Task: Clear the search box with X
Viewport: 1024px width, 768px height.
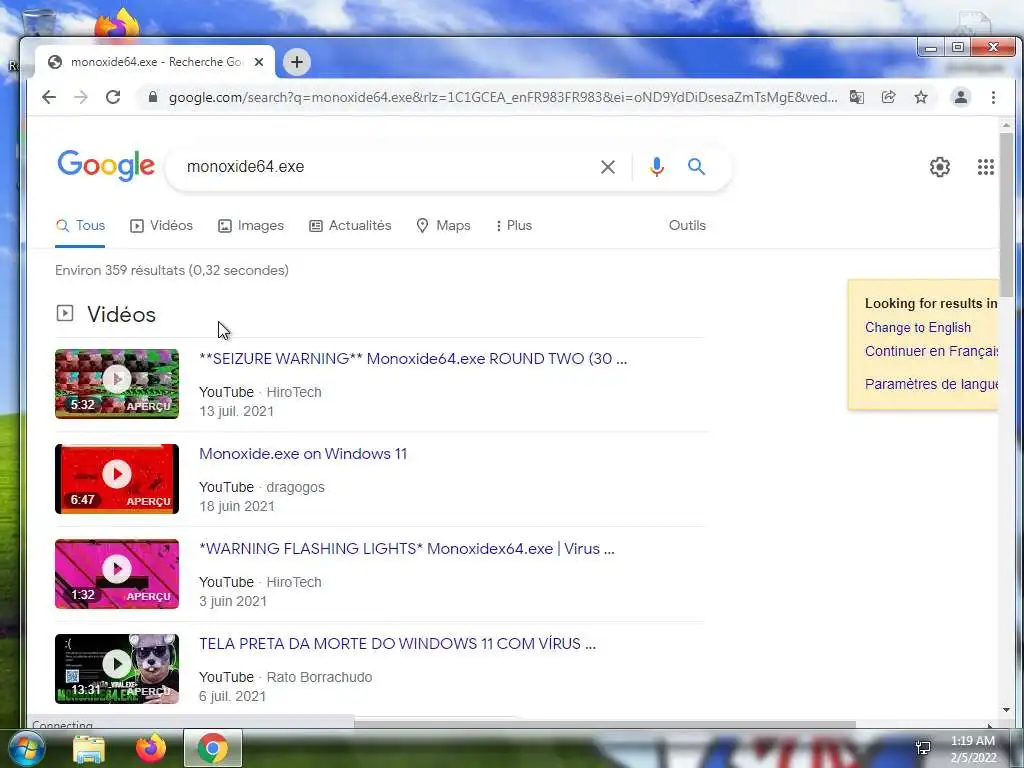Action: pos(607,167)
